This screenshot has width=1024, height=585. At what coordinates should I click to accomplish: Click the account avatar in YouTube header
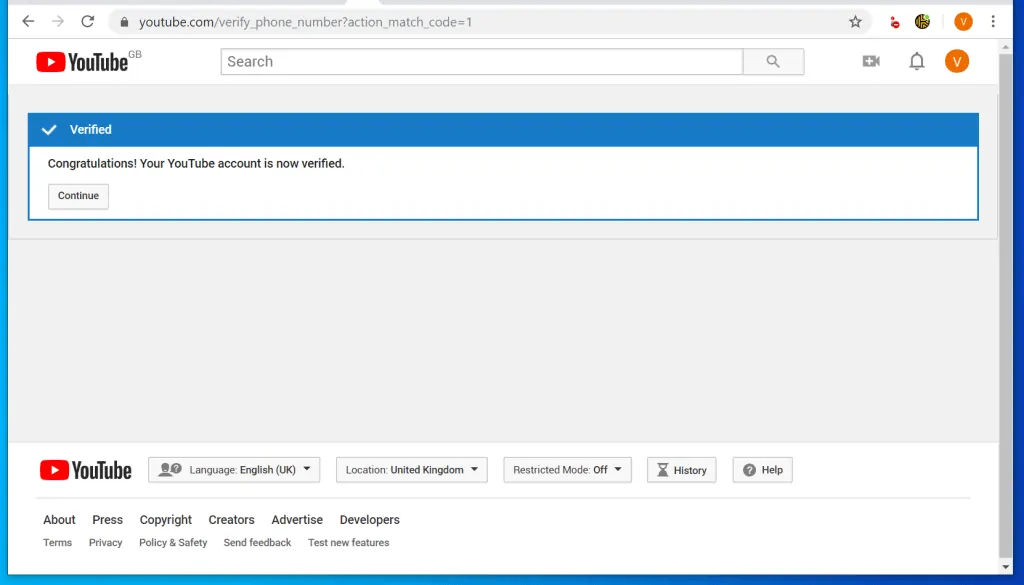coord(957,61)
